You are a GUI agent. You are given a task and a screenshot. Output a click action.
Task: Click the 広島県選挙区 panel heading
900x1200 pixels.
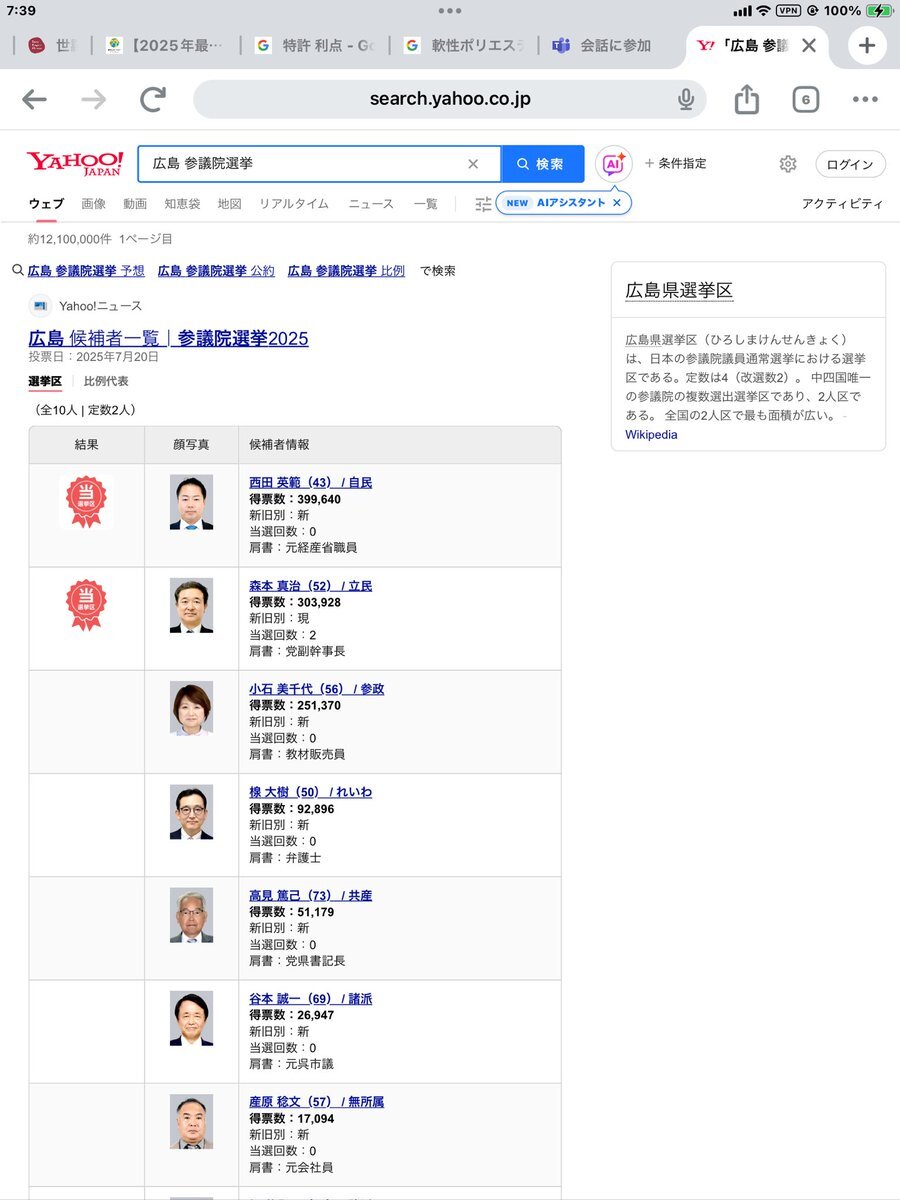(x=679, y=291)
